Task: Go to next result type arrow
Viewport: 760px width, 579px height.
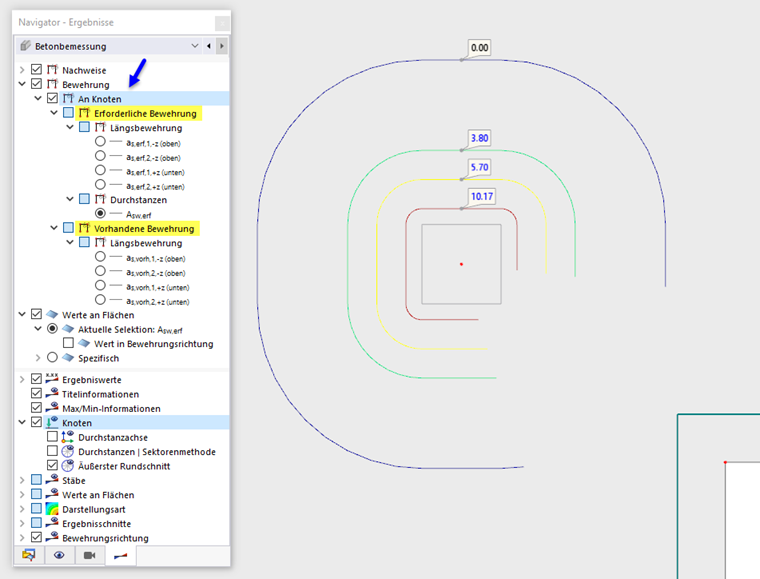Action: (222, 46)
